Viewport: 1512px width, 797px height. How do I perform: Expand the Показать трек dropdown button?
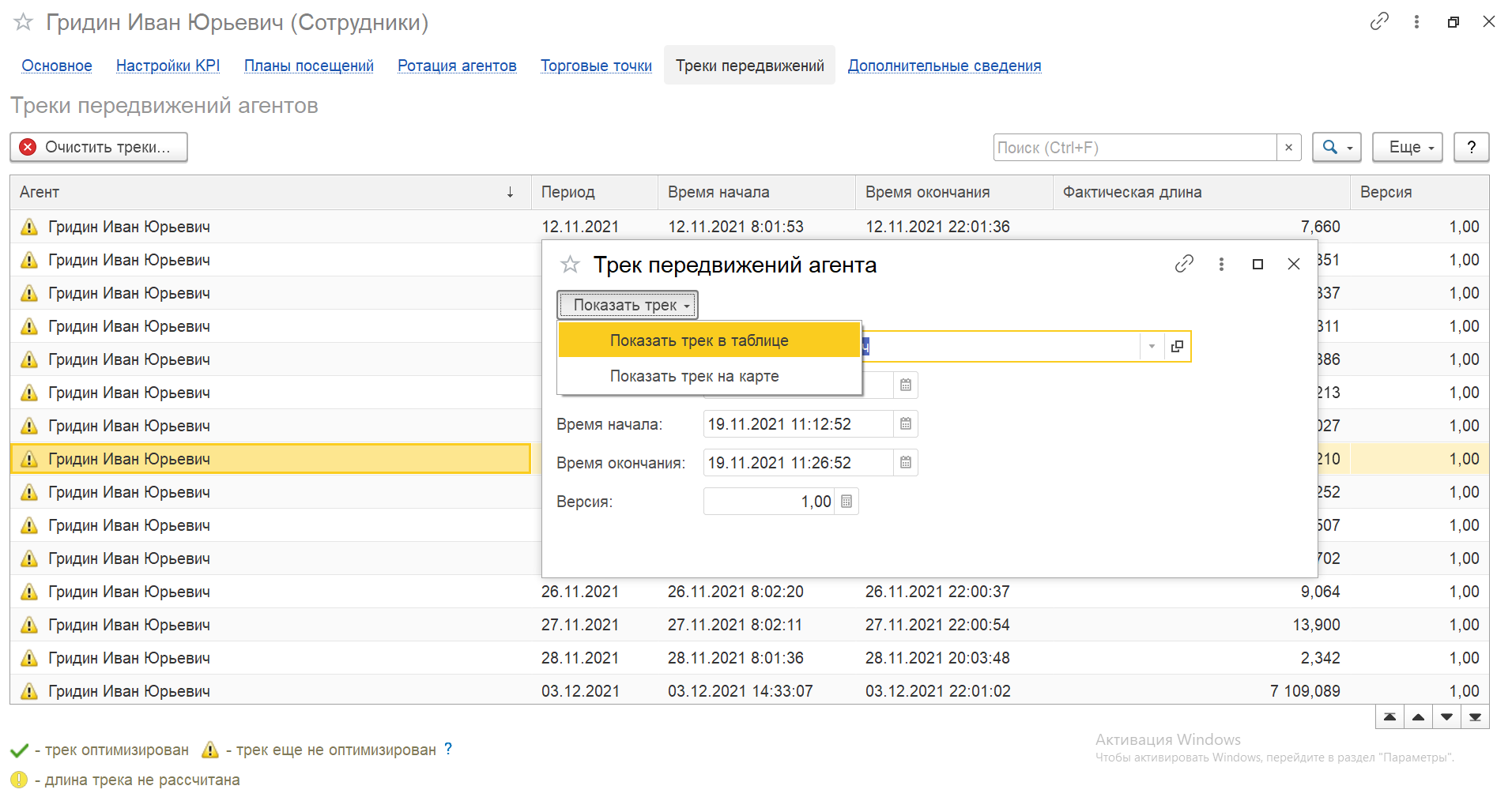point(628,305)
